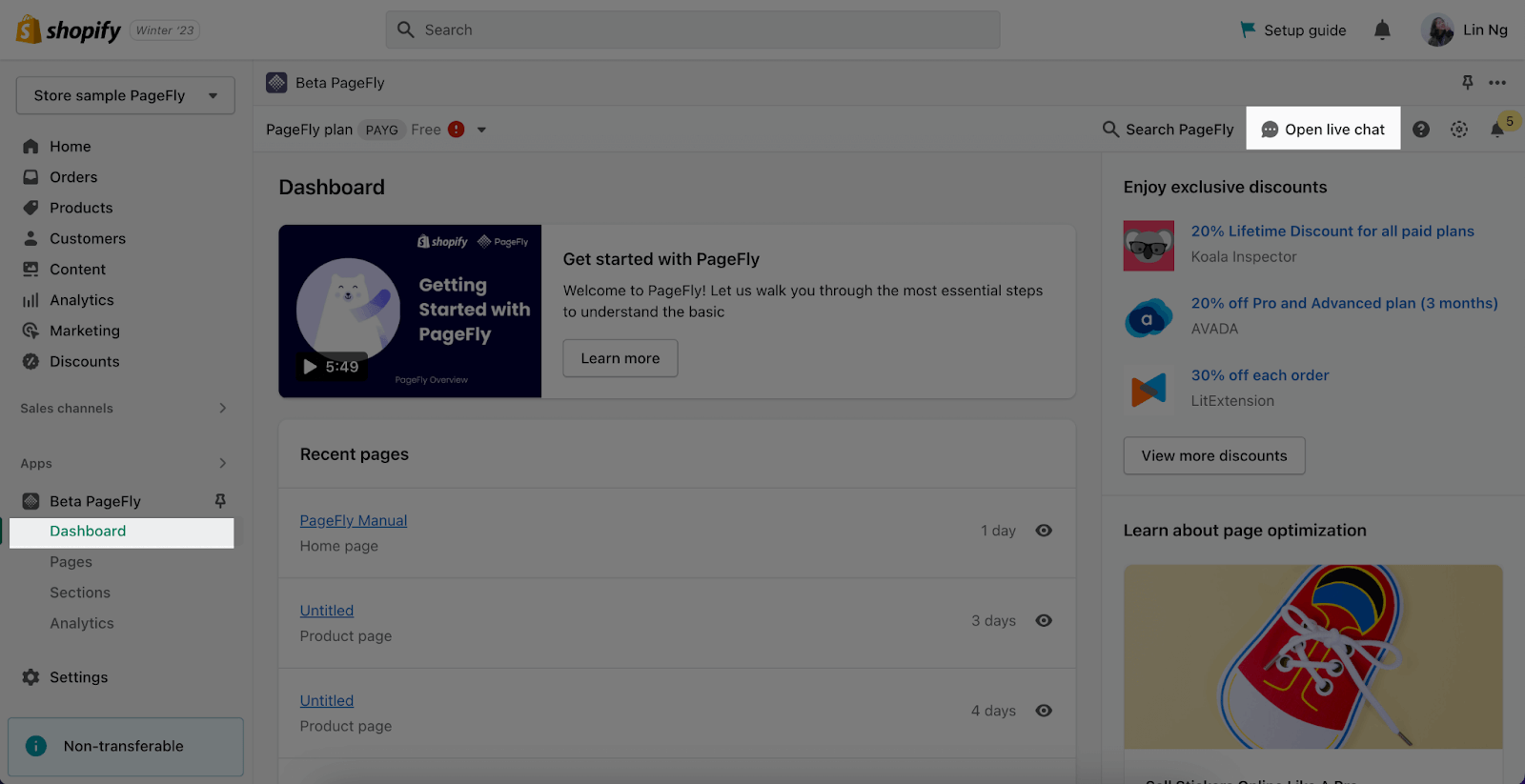The image size is (1525, 784).
Task: Open the sneaker page optimization thumbnail
Action: (x=1313, y=656)
